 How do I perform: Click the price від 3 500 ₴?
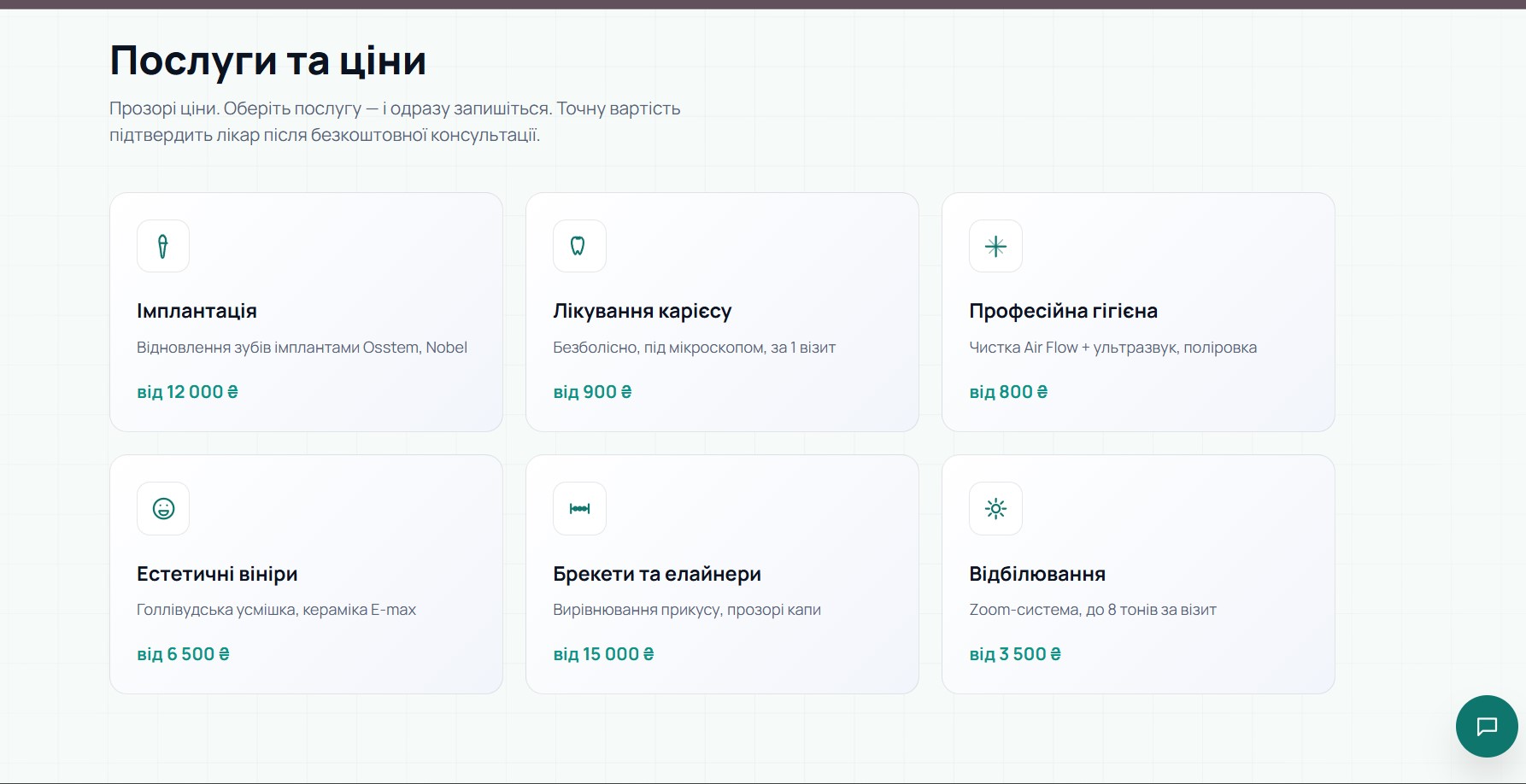[x=1015, y=654]
